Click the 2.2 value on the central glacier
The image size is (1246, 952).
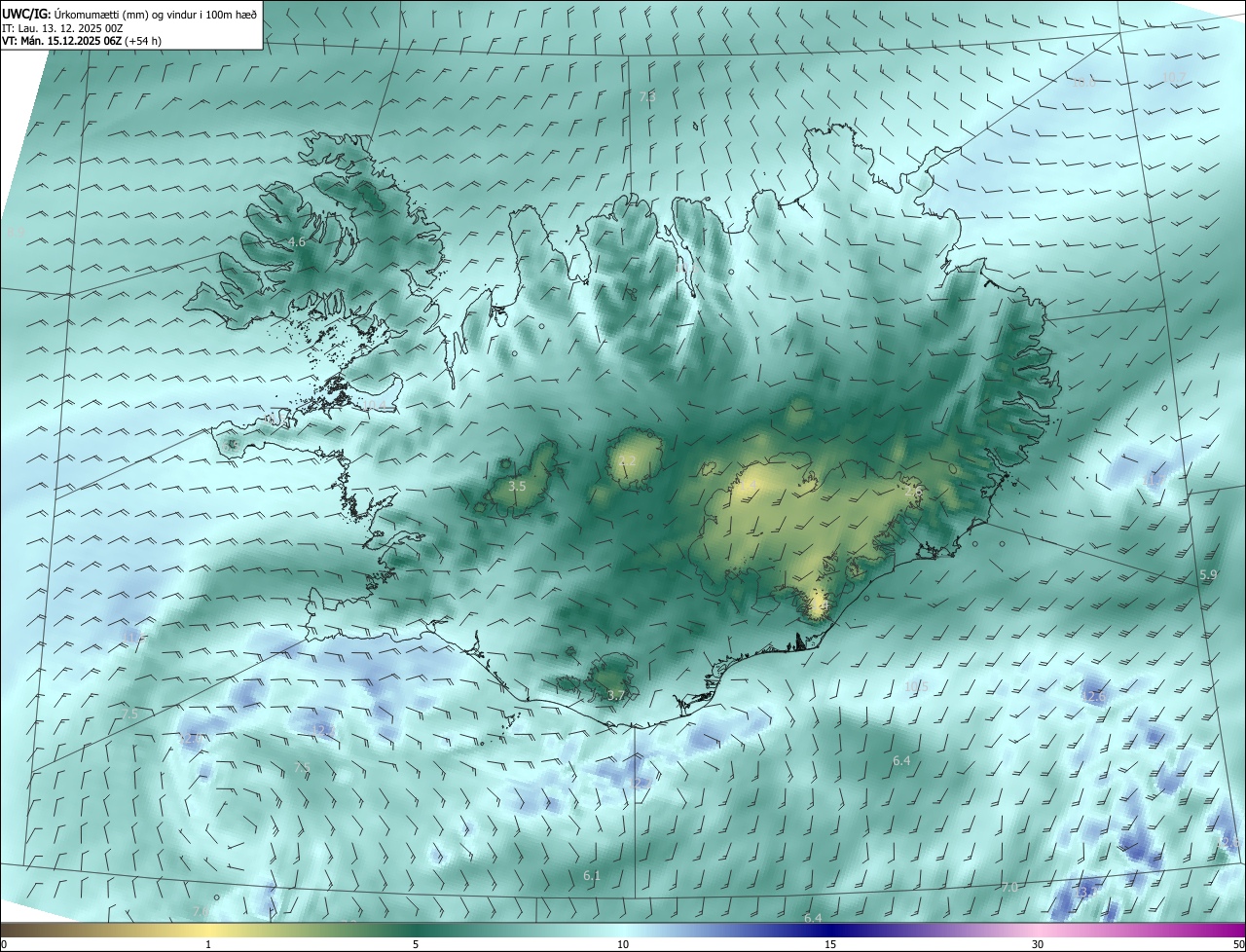pos(628,461)
